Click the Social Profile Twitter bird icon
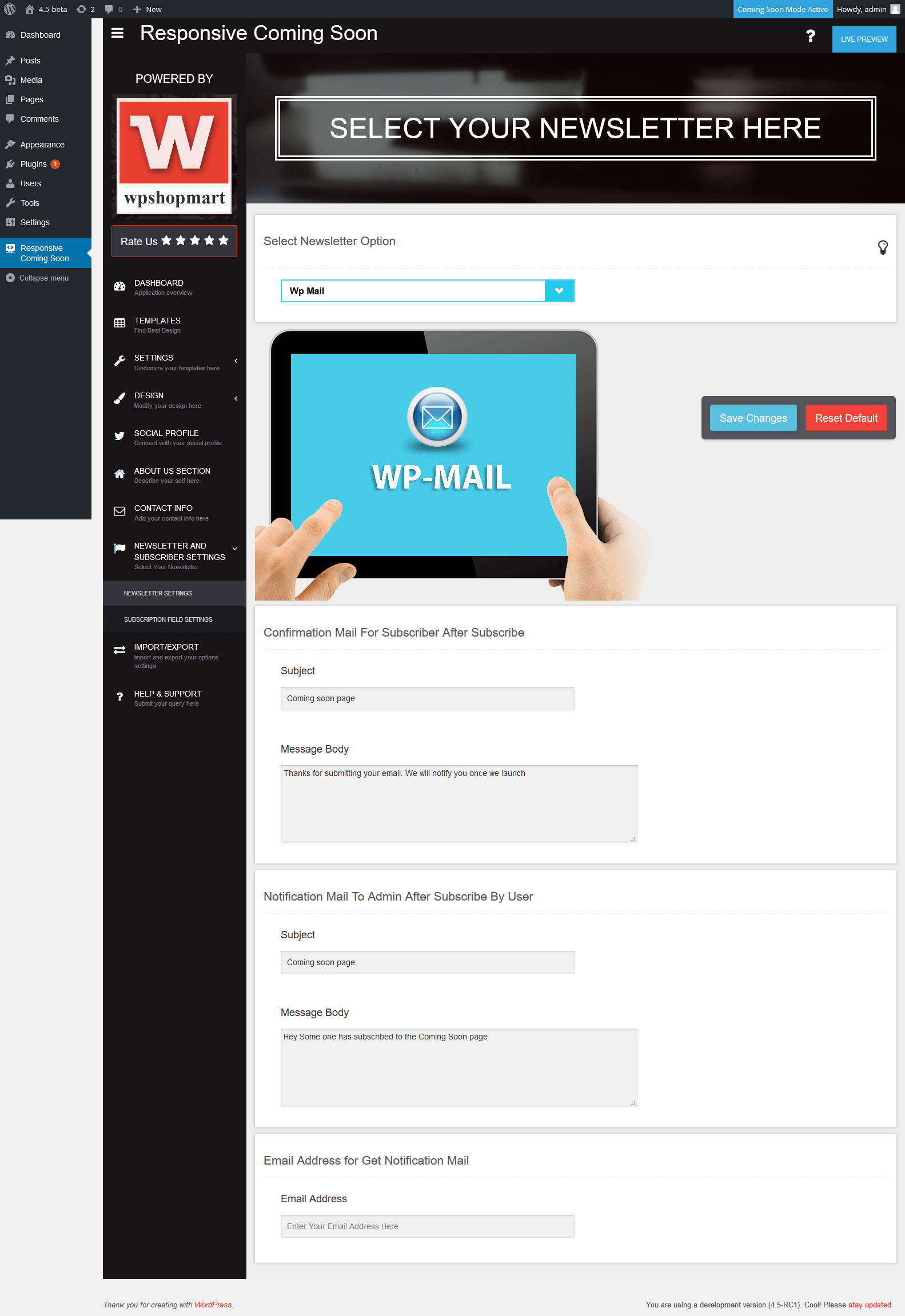 (x=119, y=436)
